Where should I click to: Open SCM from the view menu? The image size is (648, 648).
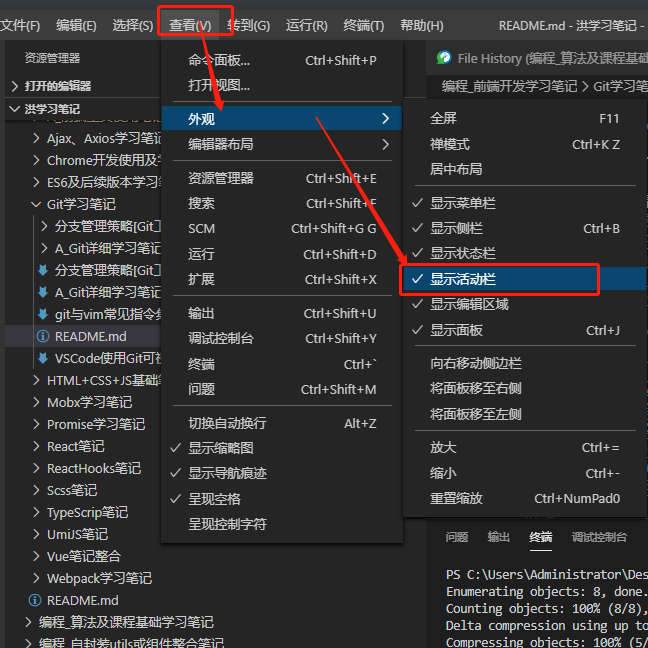(281, 229)
